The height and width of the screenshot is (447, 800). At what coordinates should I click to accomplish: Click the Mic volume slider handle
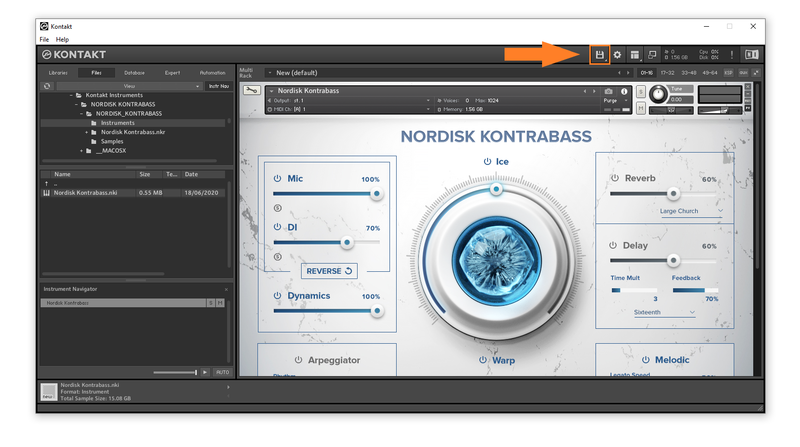point(377,194)
